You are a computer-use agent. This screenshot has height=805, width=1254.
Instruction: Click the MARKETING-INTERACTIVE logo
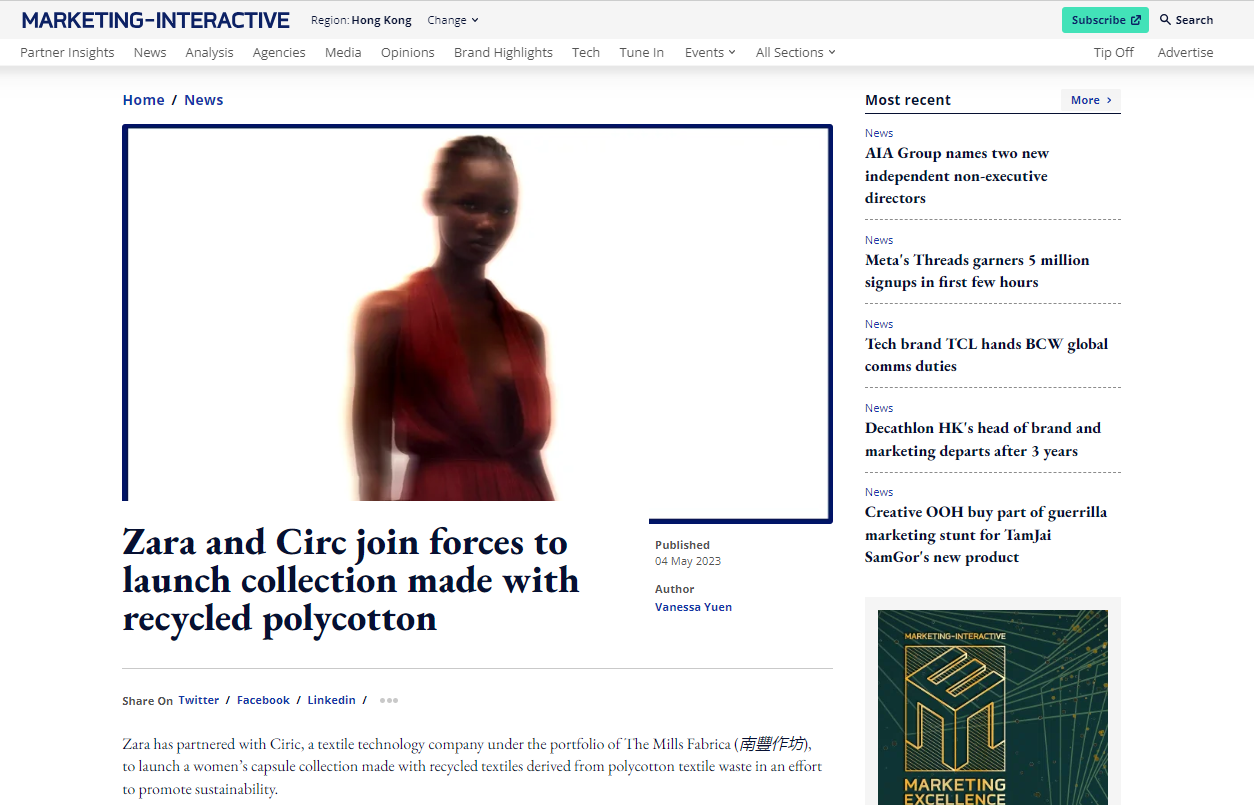pos(155,19)
